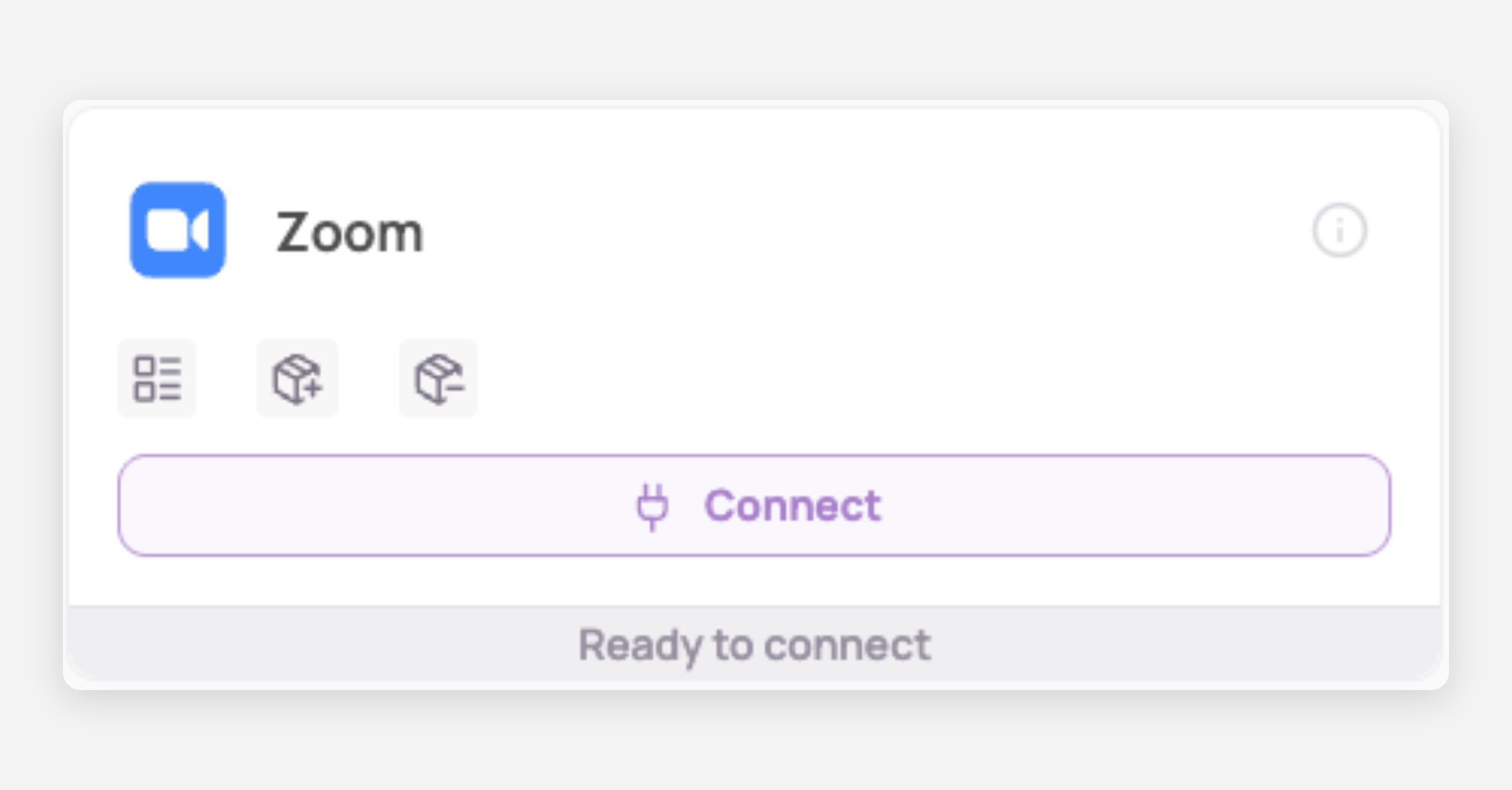The height and width of the screenshot is (790, 1512).
Task: Click the purple plug symbol
Action: [x=652, y=506]
